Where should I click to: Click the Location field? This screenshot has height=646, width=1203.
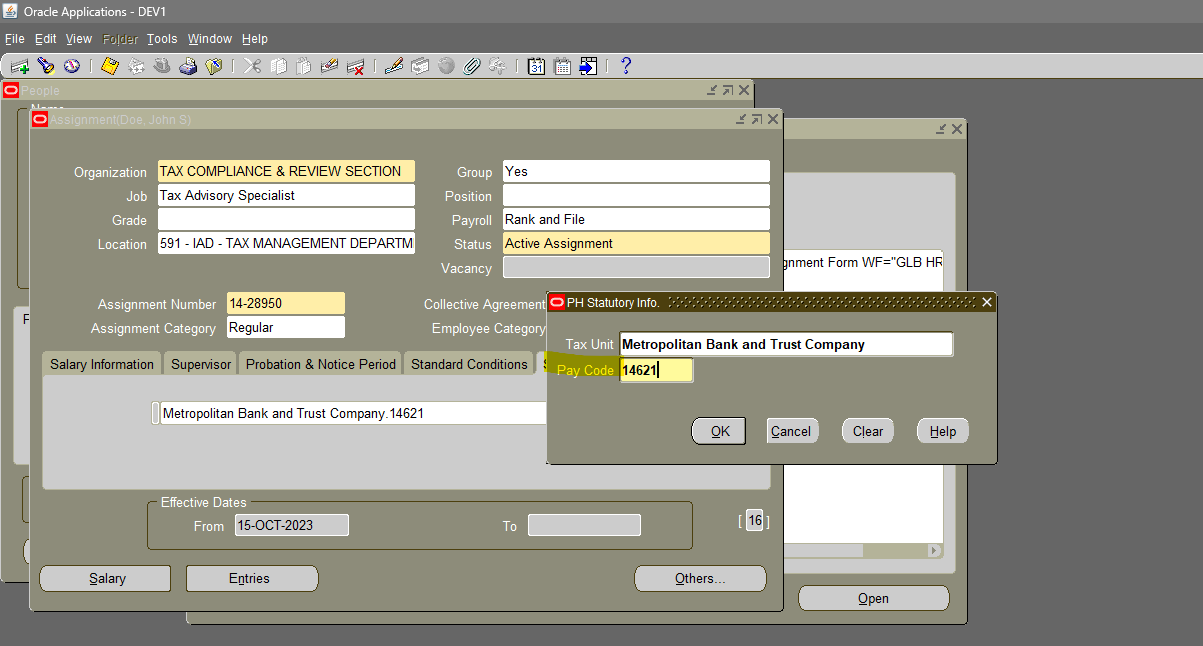286,243
